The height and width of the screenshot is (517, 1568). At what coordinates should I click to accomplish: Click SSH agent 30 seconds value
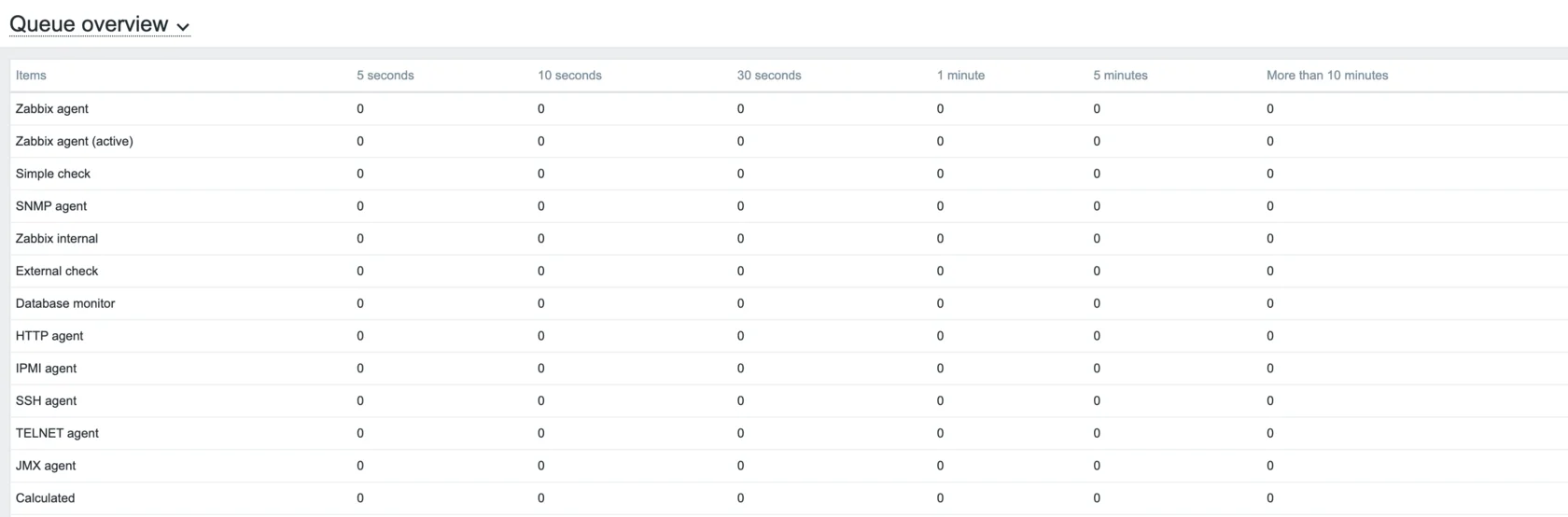(741, 401)
